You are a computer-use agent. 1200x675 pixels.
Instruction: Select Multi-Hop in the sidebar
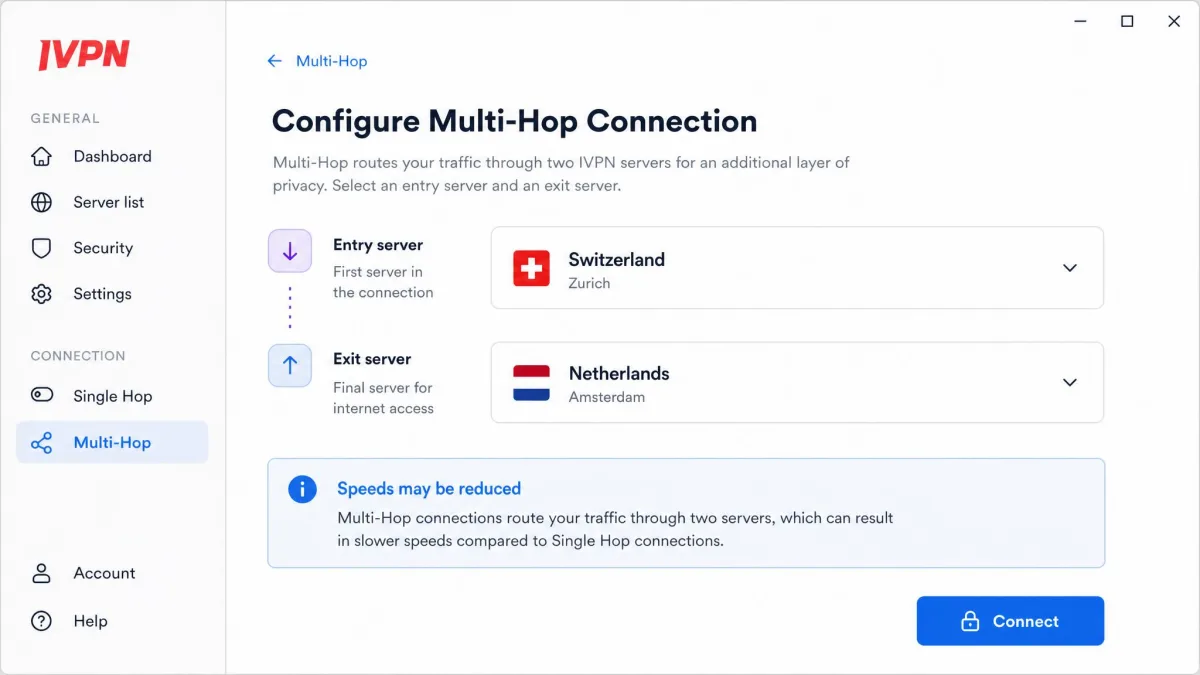[112, 442]
